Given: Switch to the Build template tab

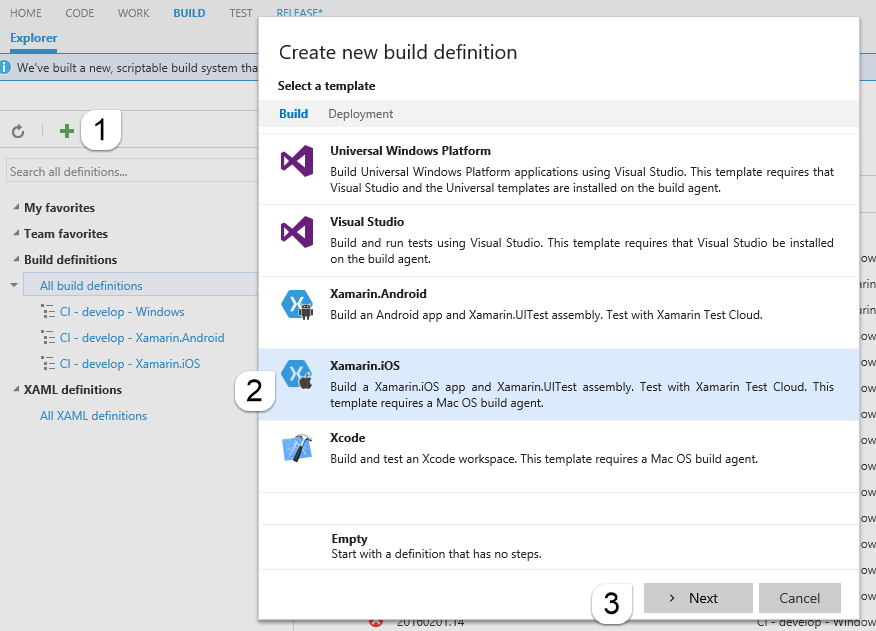Looking at the screenshot, I should [x=293, y=114].
